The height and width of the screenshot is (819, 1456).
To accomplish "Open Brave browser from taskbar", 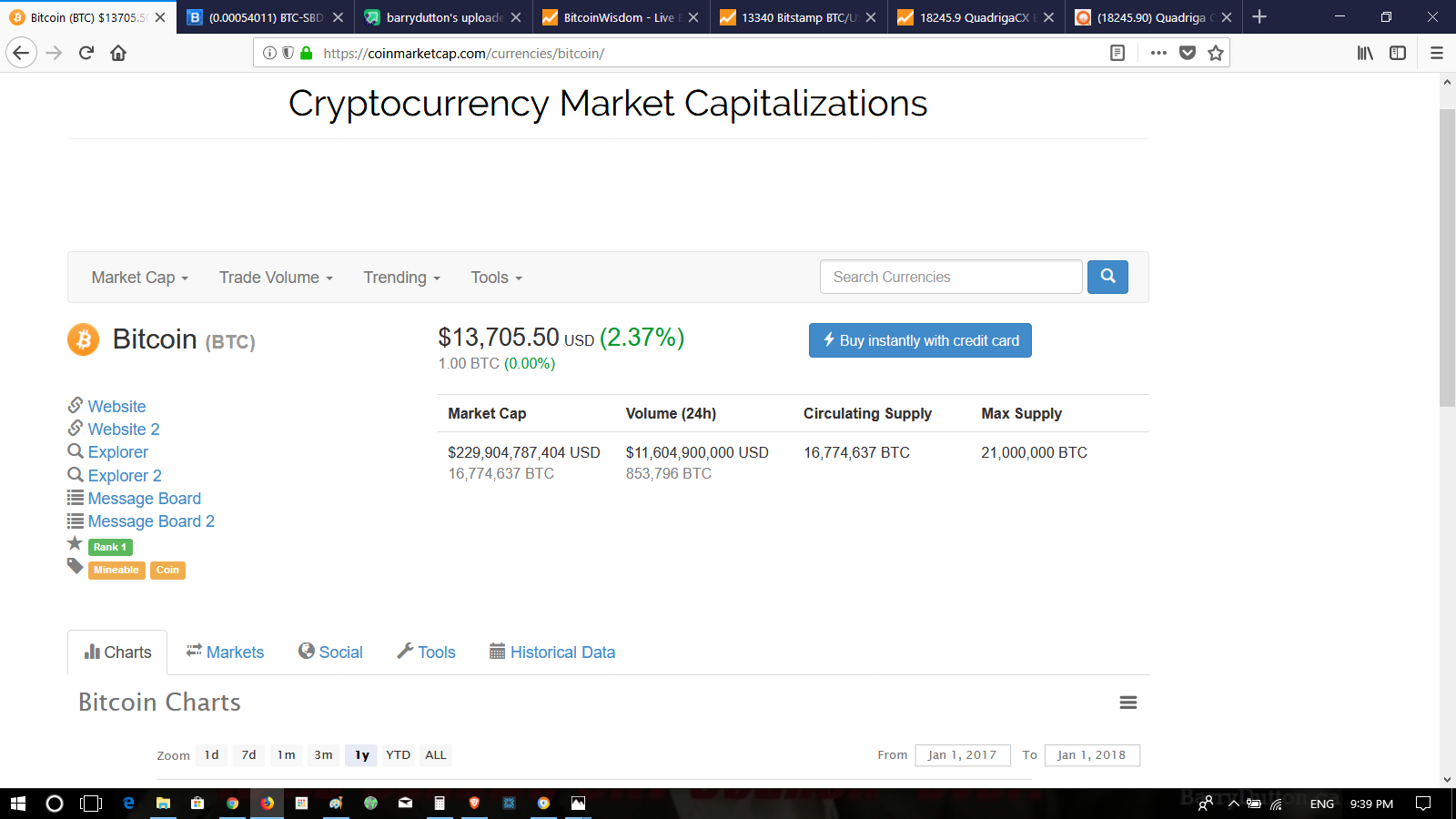I will click(474, 804).
